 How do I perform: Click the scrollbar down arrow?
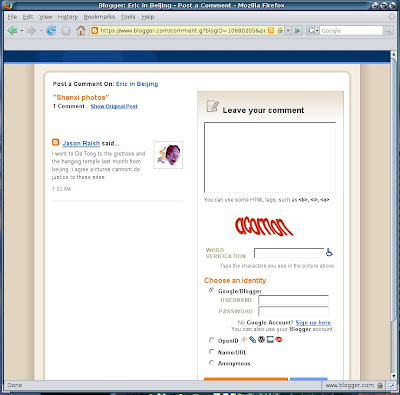point(393,376)
